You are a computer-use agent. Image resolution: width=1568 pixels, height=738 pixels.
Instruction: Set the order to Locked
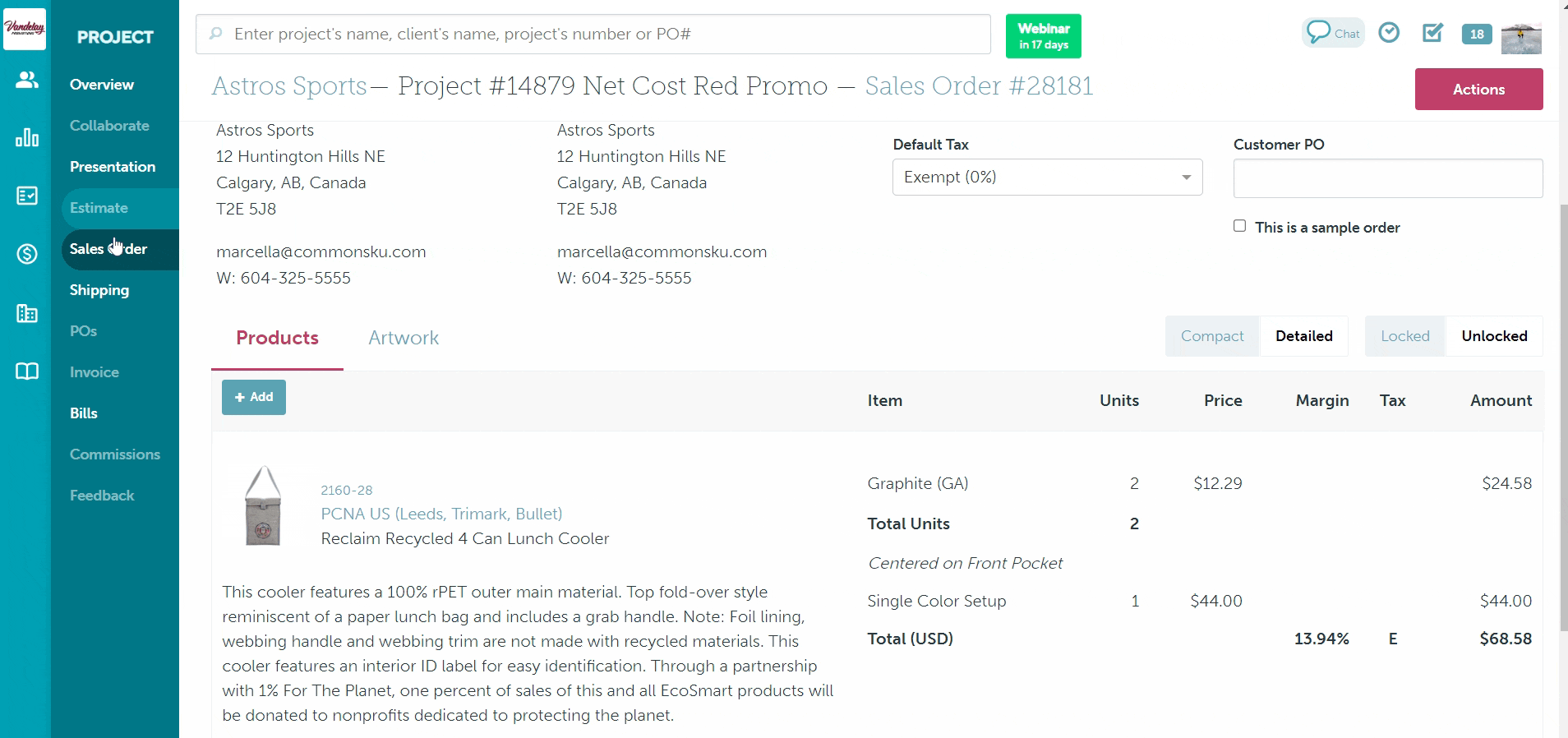pos(1404,336)
